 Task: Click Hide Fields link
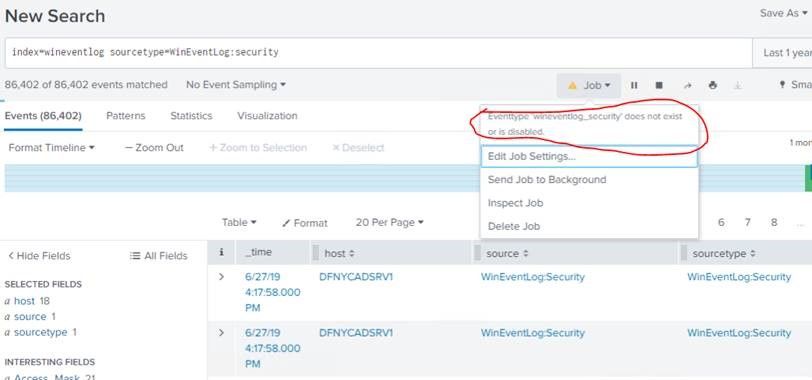pos(39,256)
